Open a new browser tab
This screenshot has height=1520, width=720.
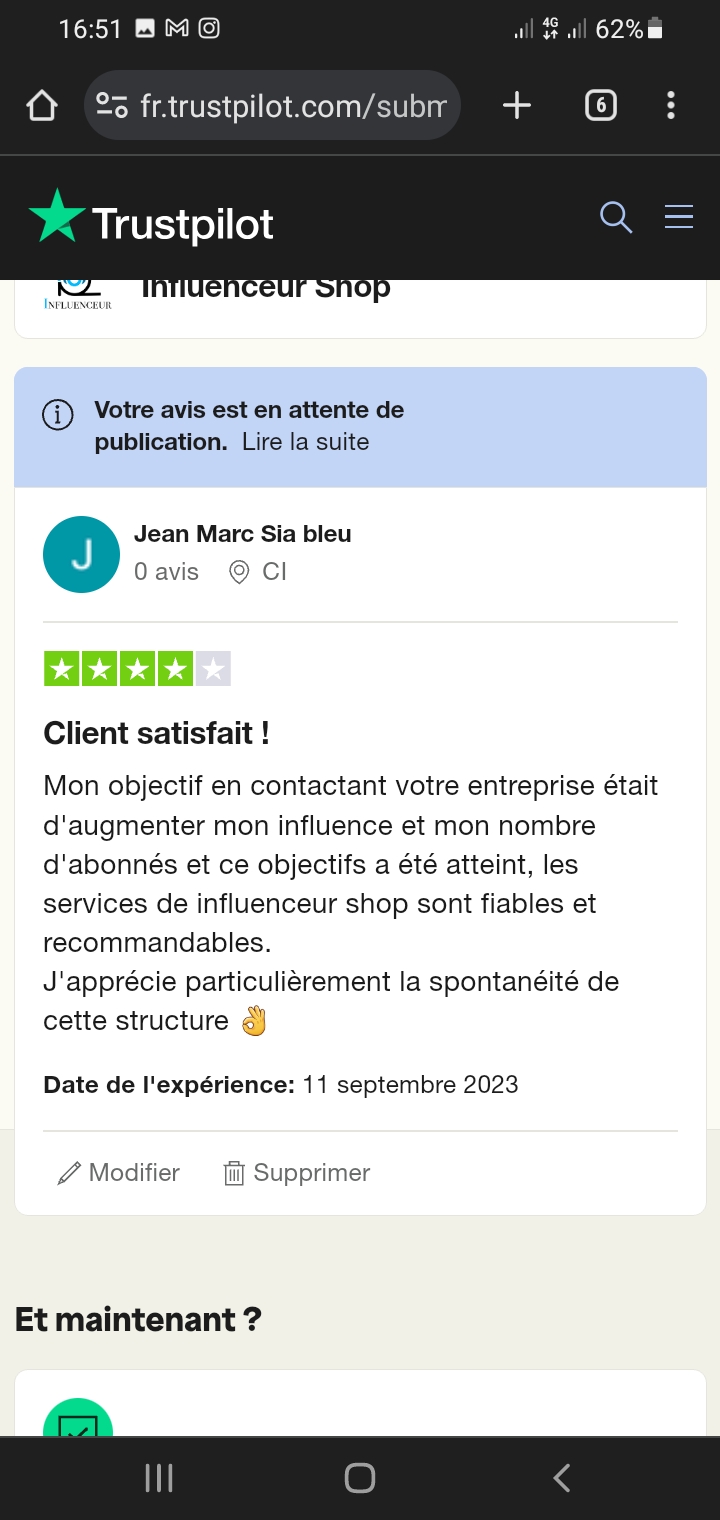point(516,105)
